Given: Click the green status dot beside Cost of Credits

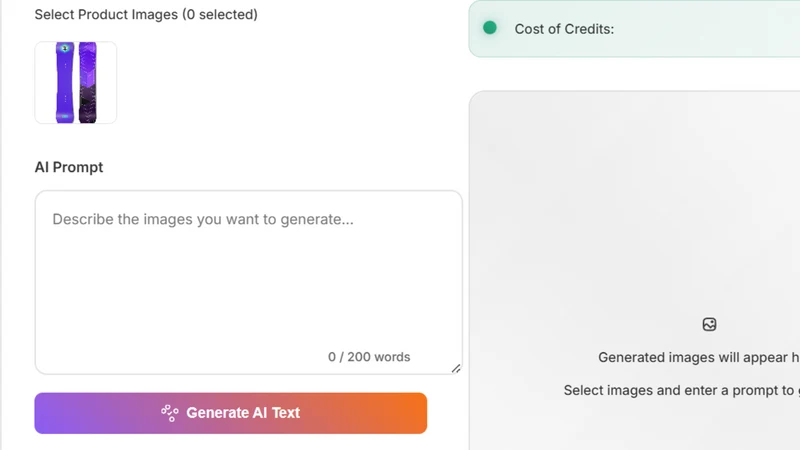Looking at the screenshot, I should click(490, 28).
